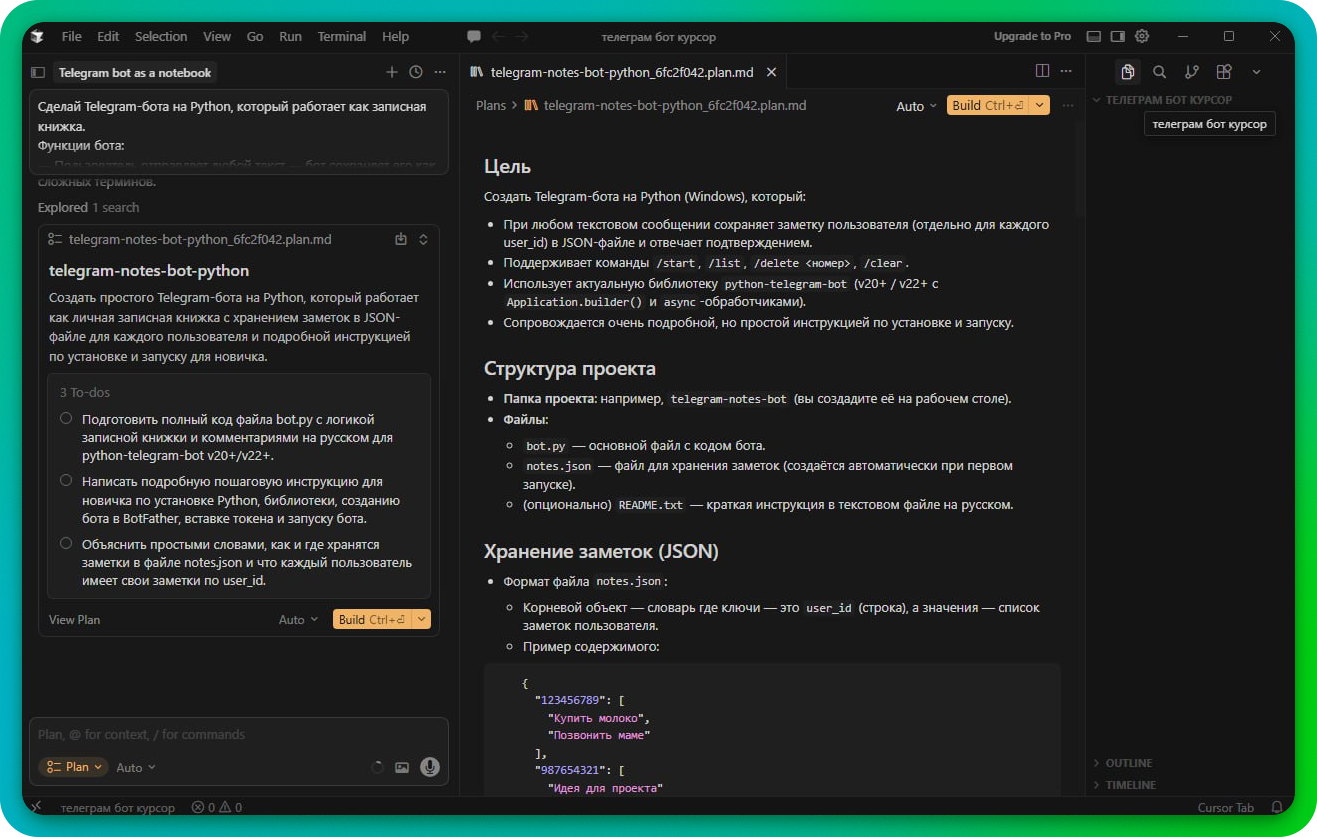This screenshot has width=1317, height=837.
Task: Open the Search view icon
Action: (1159, 72)
